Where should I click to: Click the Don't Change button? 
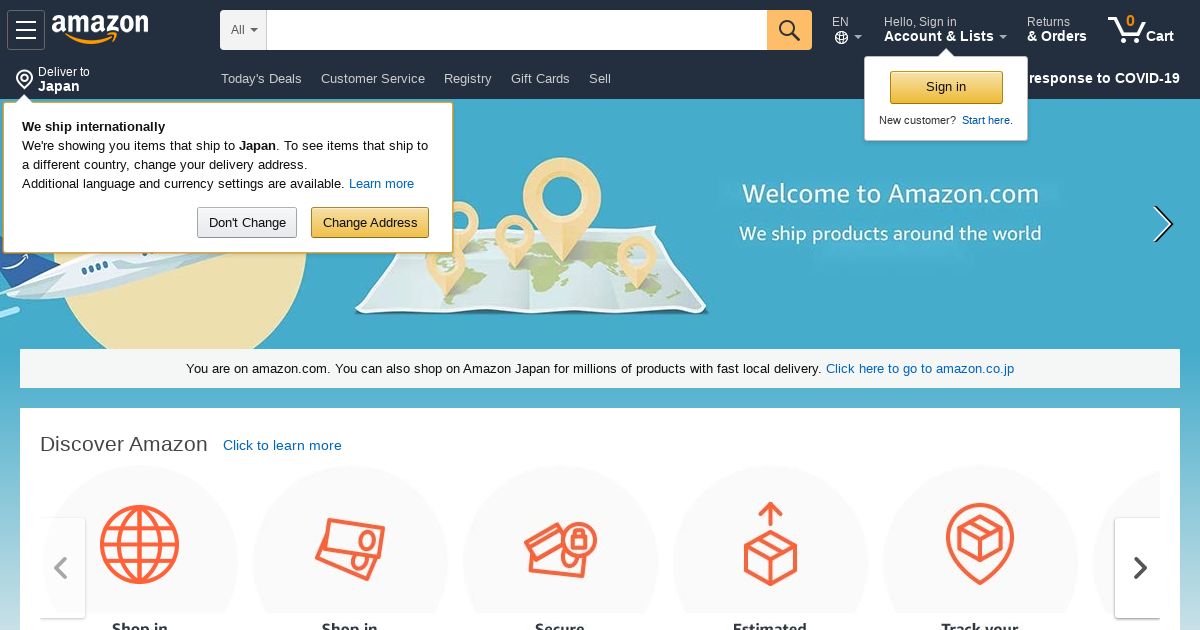point(247,223)
